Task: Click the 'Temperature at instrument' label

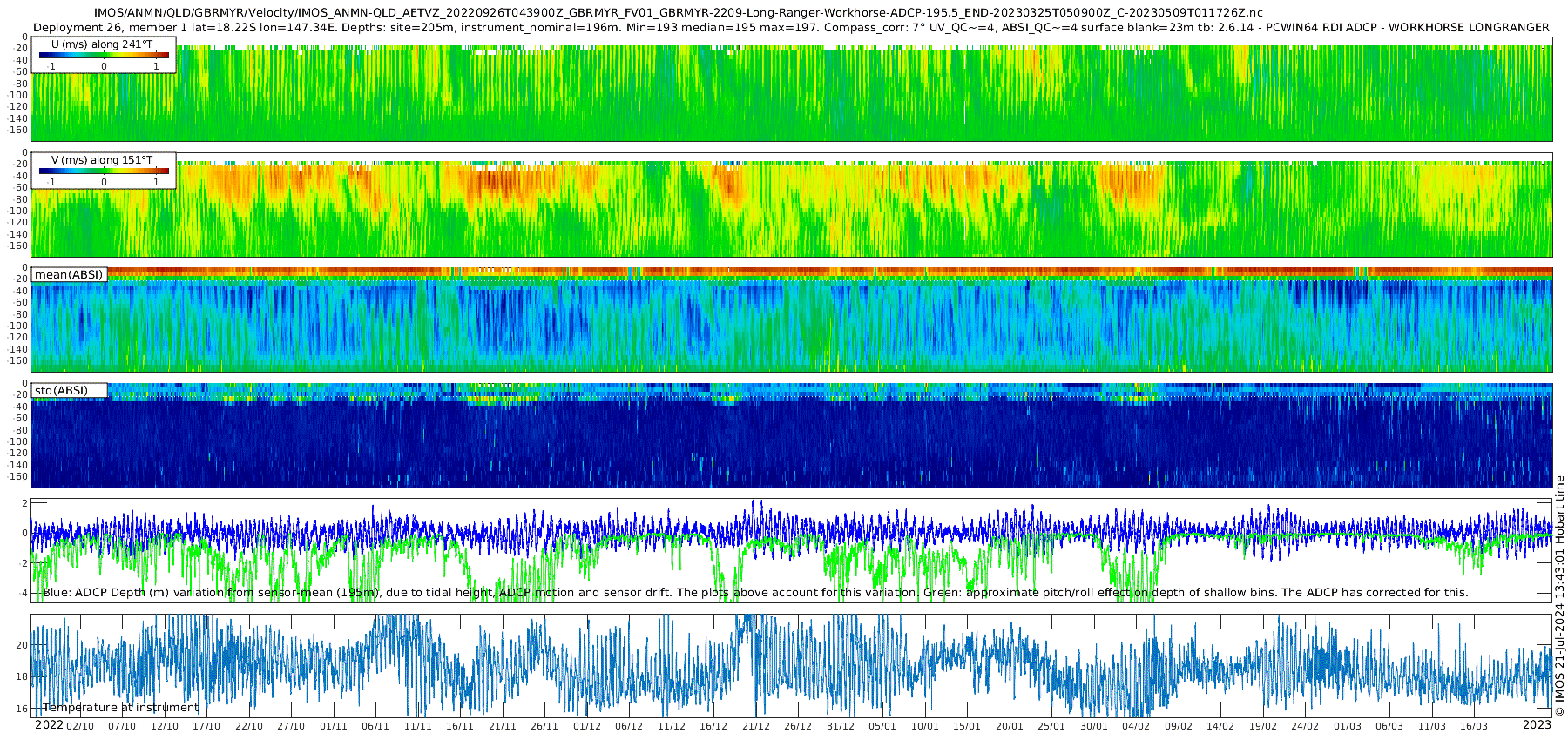Action: [x=121, y=708]
